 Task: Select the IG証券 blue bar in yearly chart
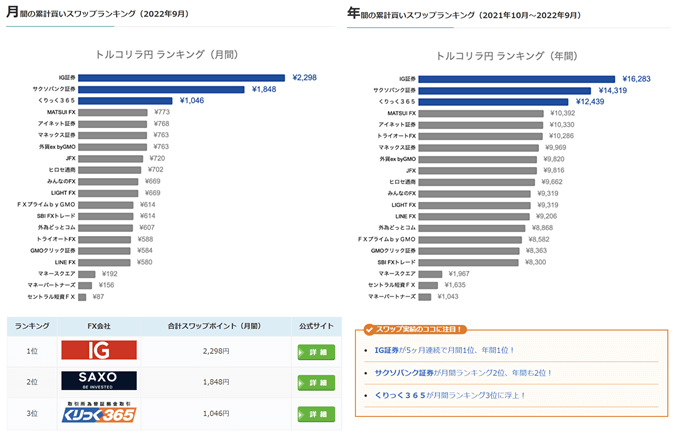pos(517,79)
